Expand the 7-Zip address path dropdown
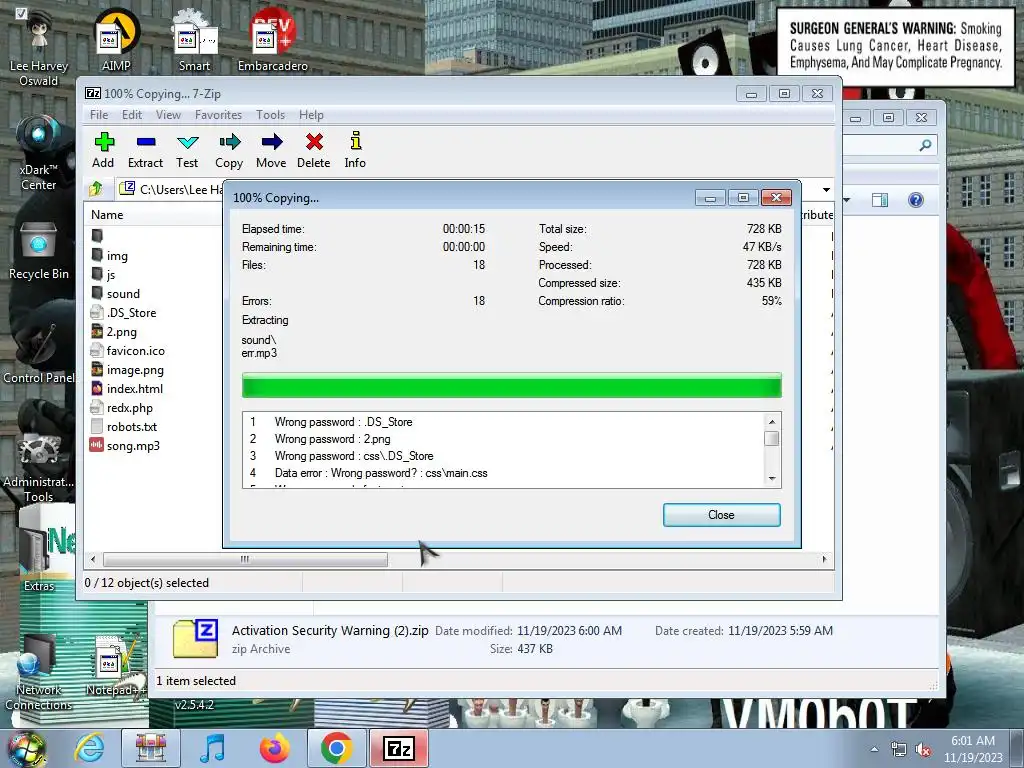Viewport: 1024px width, 768px height. pyautogui.click(x=826, y=189)
